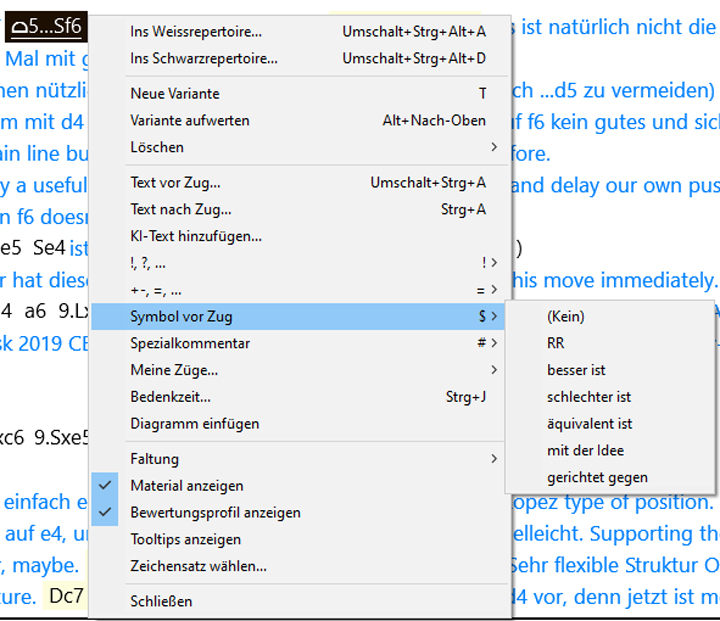Click the highlighted move 5...Sf6 in notation

(x=43, y=23)
